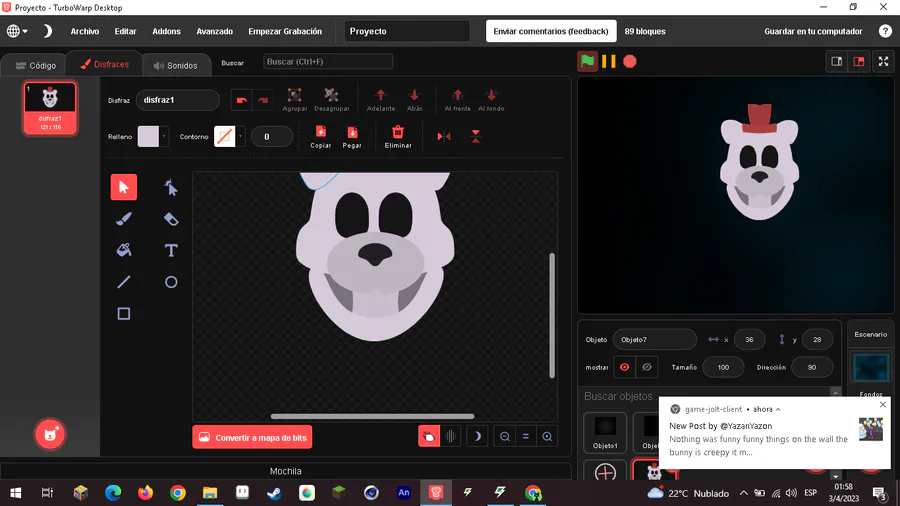Enter fullscreen stage mode
The image size is (900, 506).
point(883,61)
